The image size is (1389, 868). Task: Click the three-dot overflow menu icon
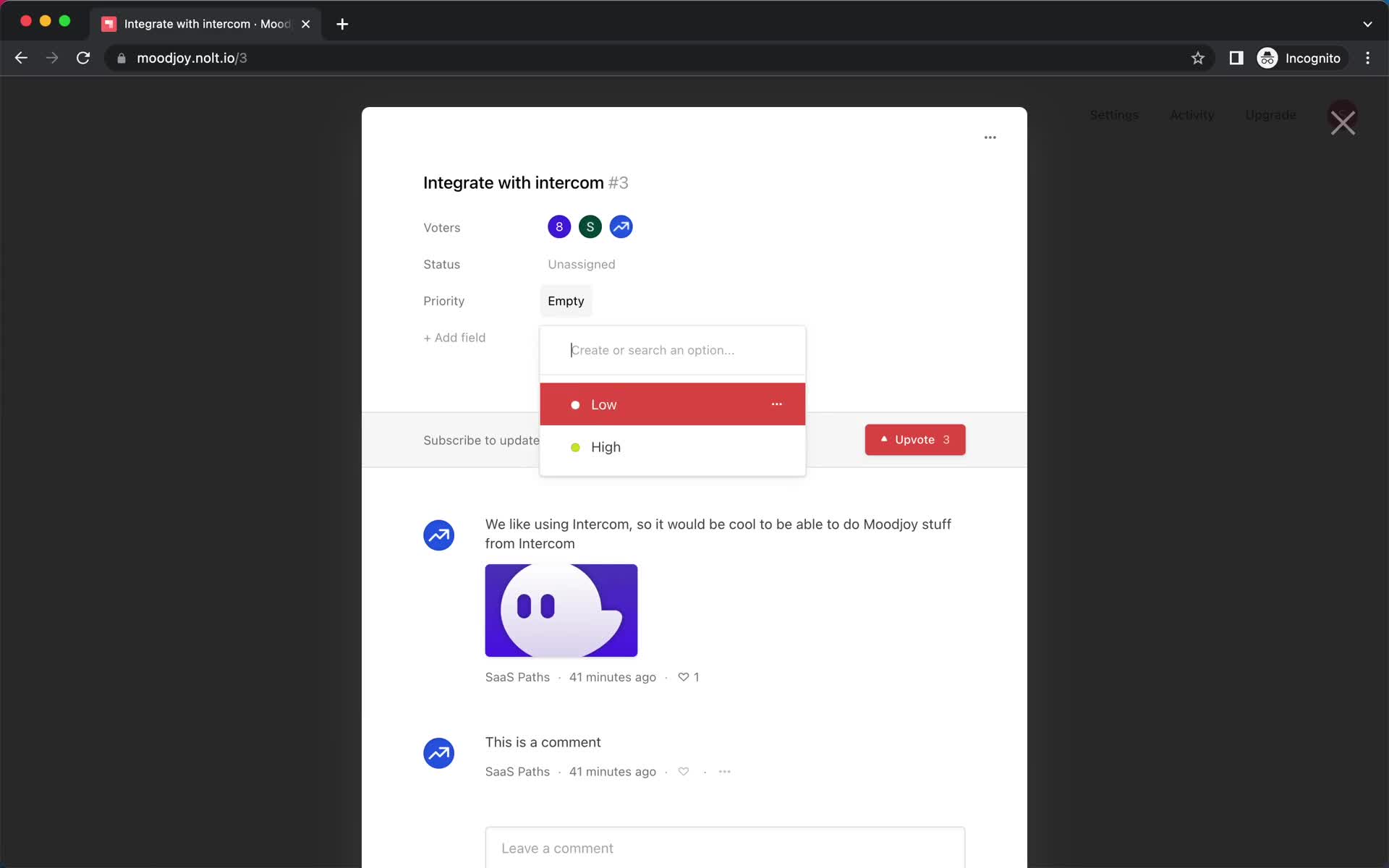click(990, 136)
